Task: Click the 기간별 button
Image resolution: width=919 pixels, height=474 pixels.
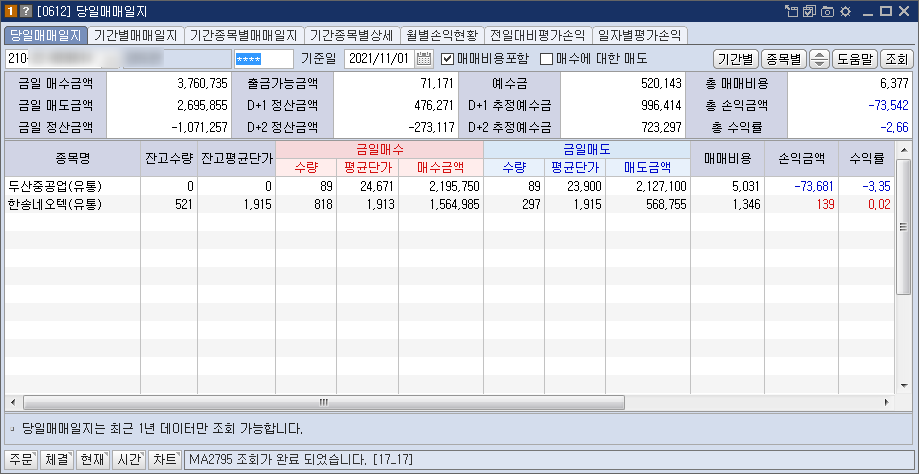Action: point(736,59)
